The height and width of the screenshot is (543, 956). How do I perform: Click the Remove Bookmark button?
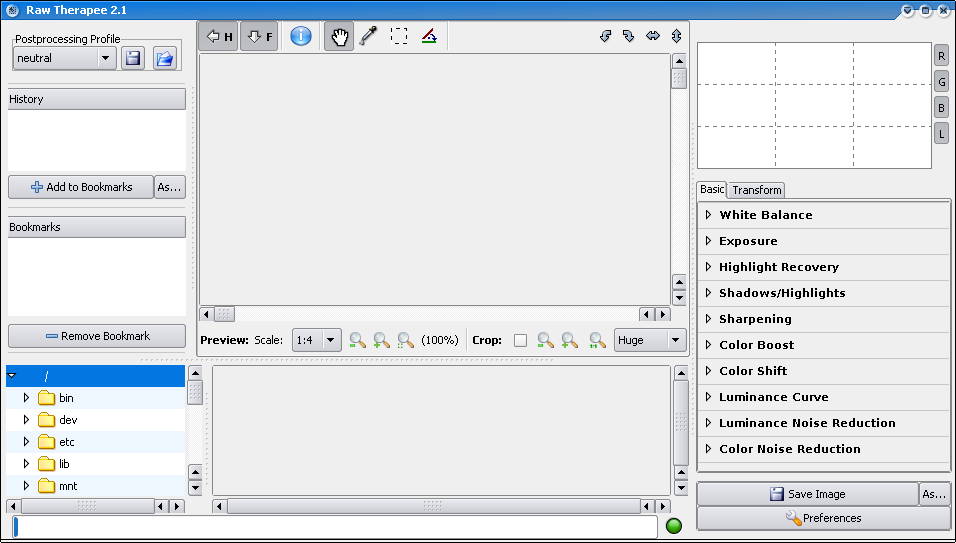(x=97, y=336)
